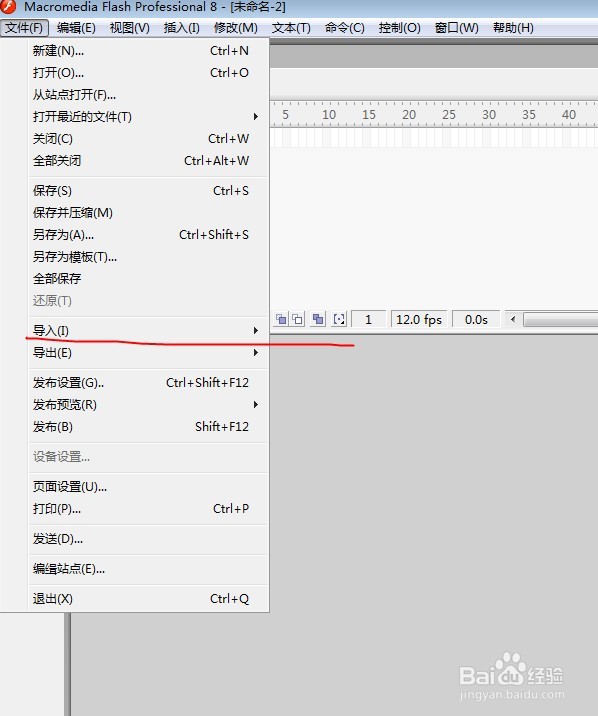Select 发送(D)... menu entry
Screen dimensions: 598x716
[x=148, y=539]
